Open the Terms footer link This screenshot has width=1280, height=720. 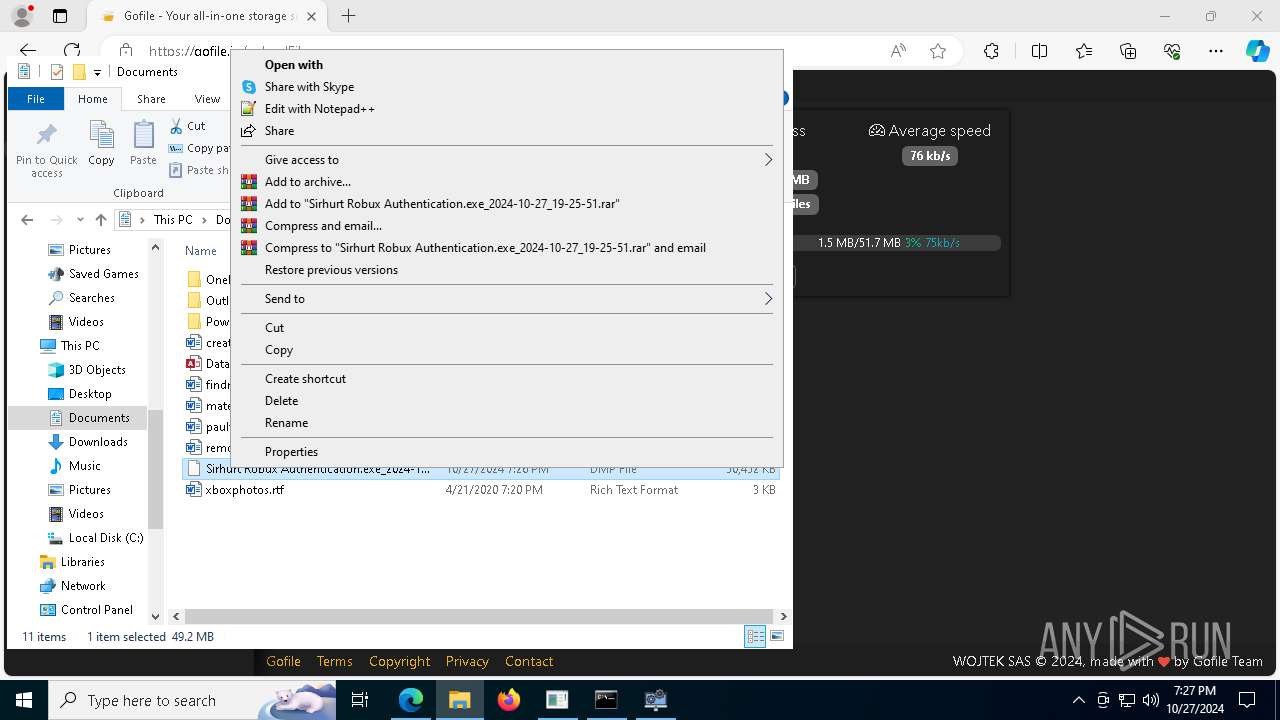(334, 661)
